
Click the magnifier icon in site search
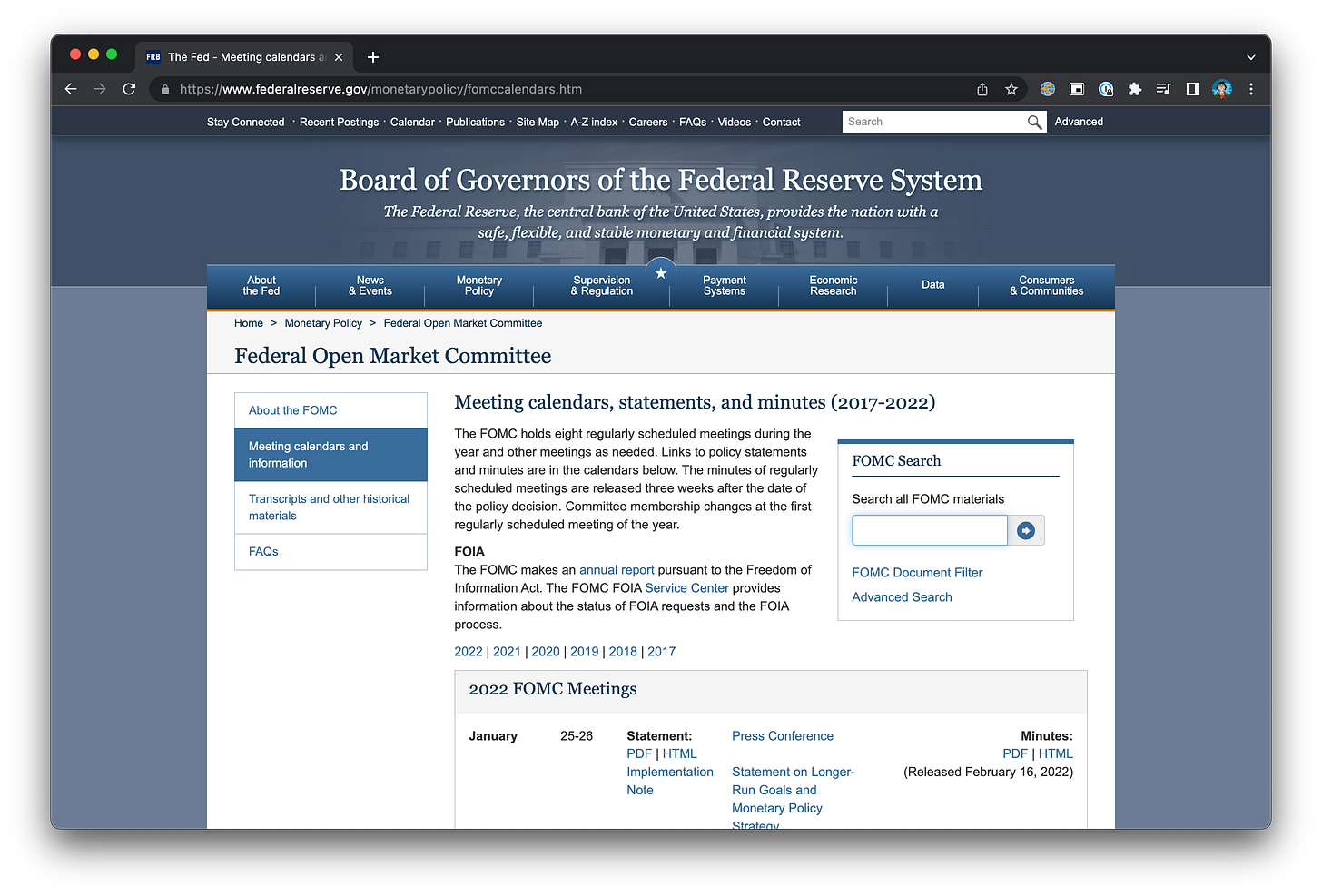coord(1034,122)
